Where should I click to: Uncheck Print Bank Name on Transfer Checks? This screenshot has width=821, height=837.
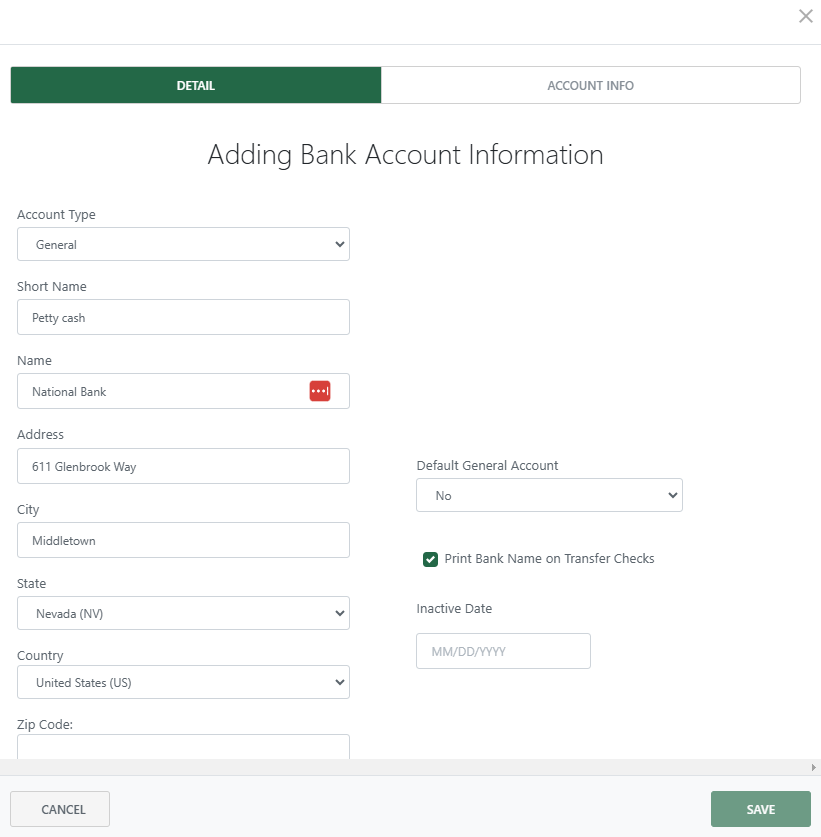[x=430, y=559]
